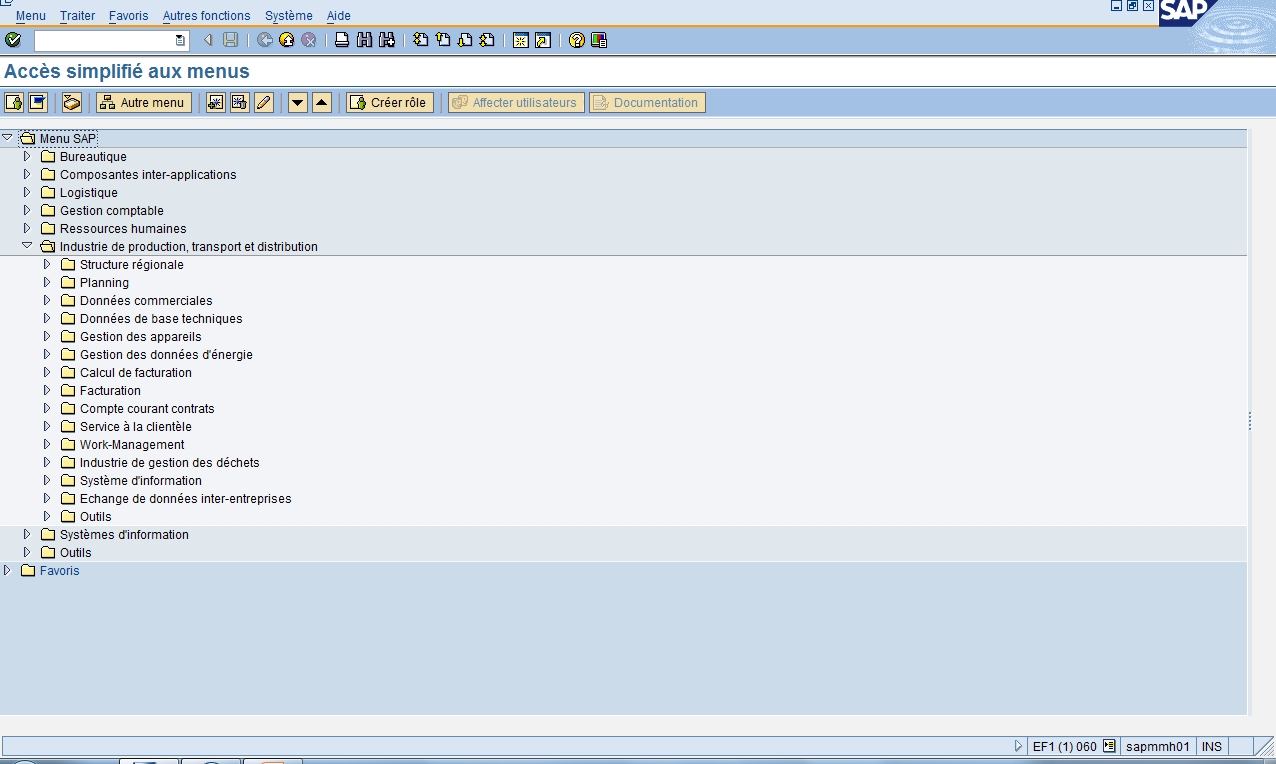1276x764 pixels.
Task: Go to the previous page icon
Action: 443,40
